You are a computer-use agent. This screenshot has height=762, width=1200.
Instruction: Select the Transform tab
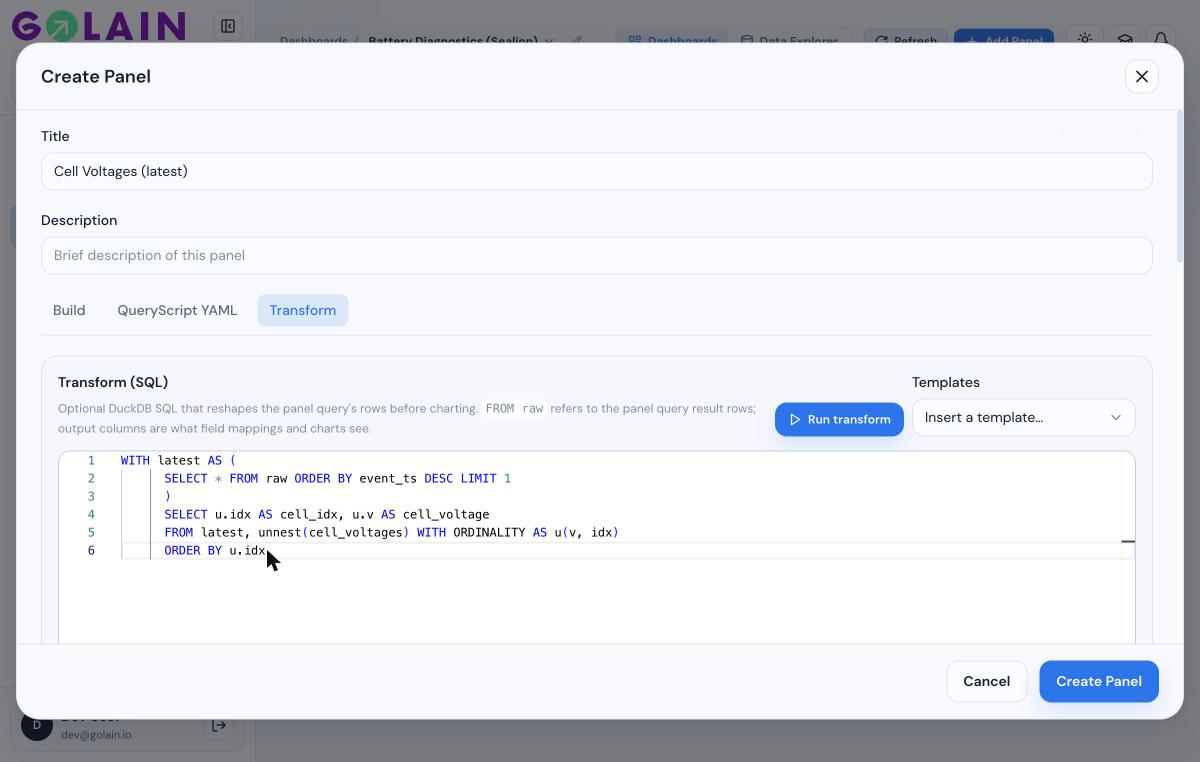coord(302,310)
